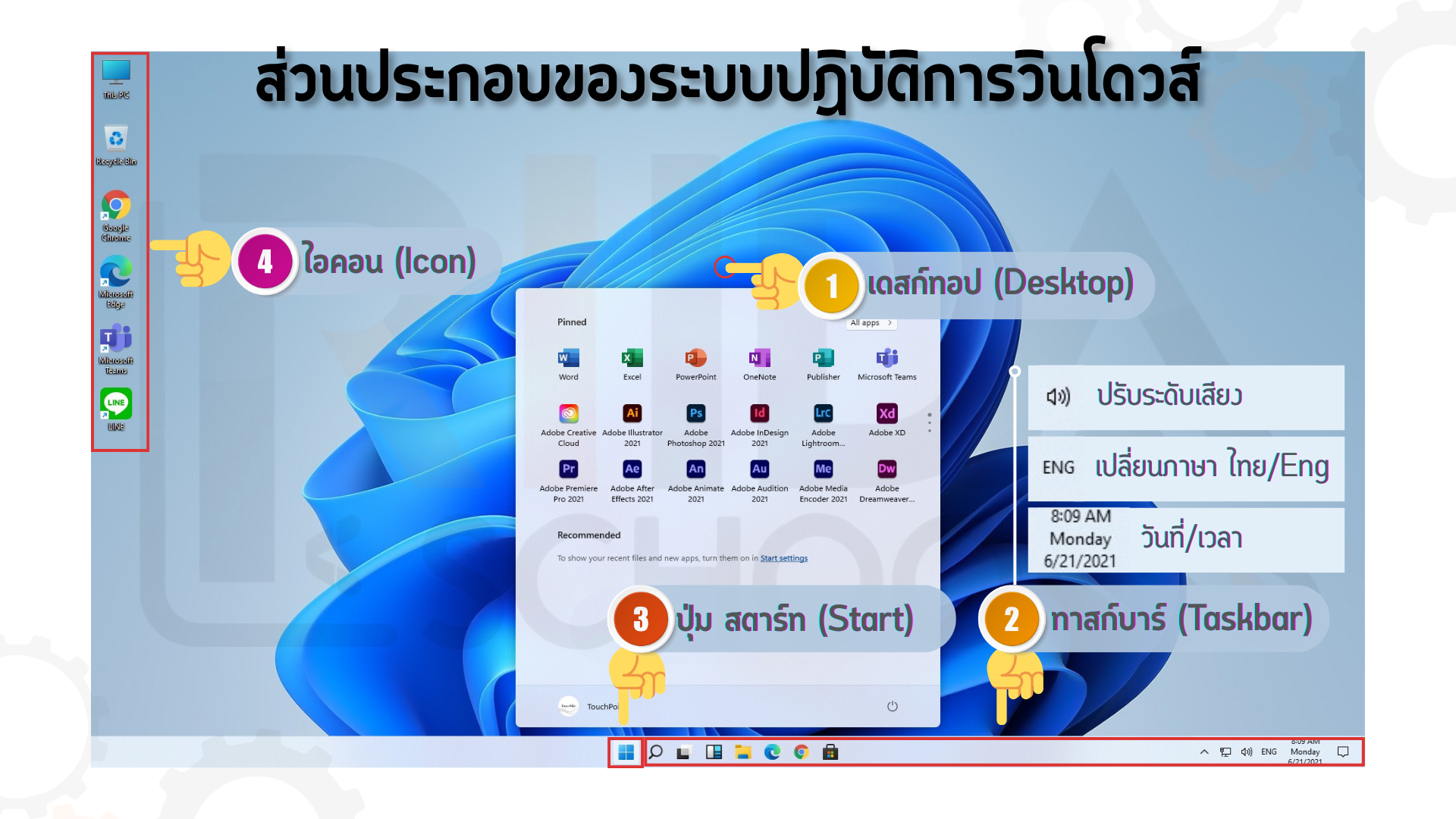The image size is (1456, 819).
Task: Open OneNote in the pinned section
Action: click(x=760, y=364)
